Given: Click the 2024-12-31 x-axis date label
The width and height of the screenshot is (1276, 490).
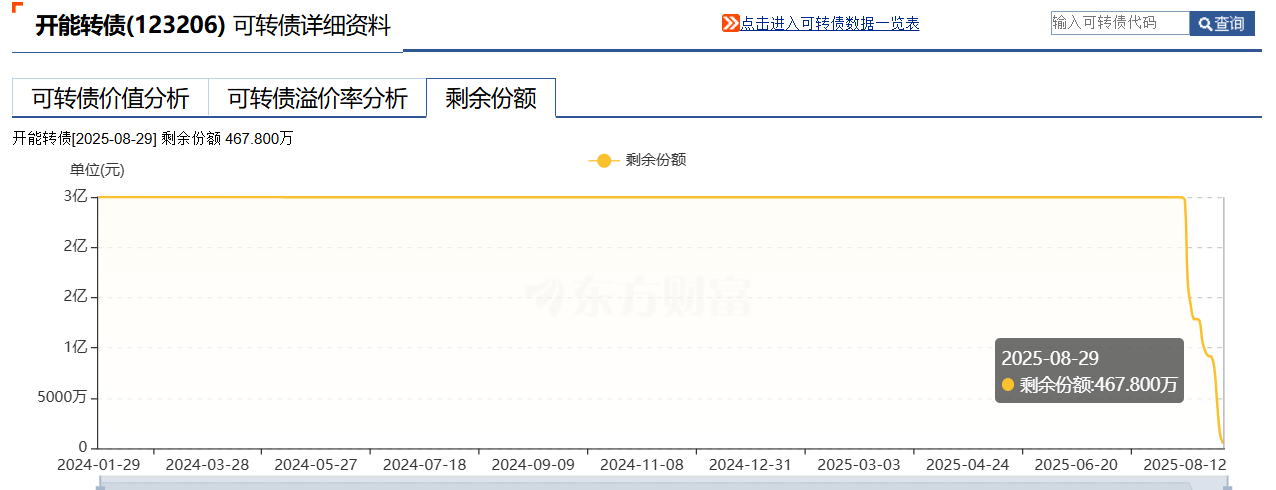Looking at the screenshot, I should click(x=750, y=465).
